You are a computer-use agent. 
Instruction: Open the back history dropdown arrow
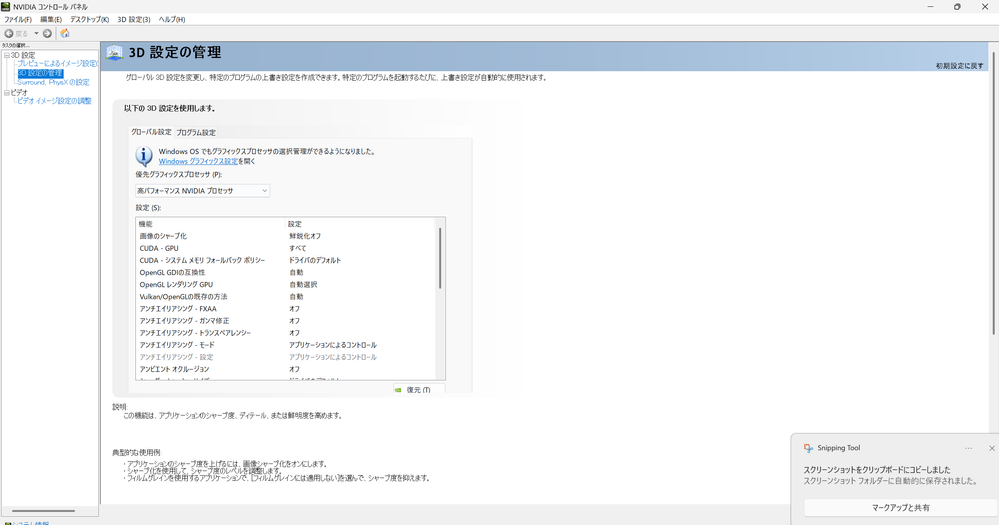click(x=36, y=33)
